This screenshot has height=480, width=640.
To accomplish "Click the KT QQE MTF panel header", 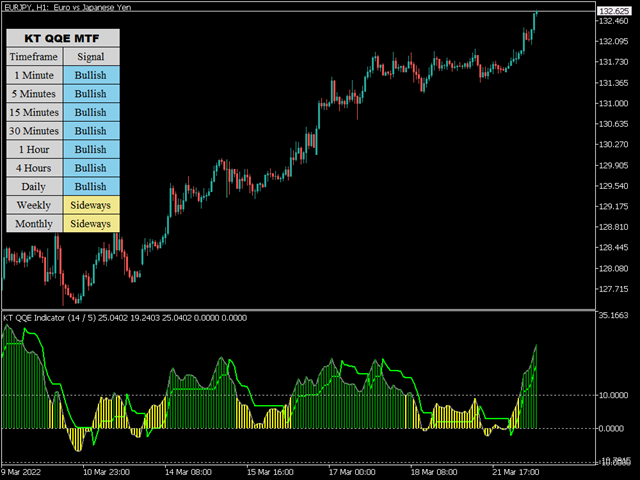I will 63,38.
